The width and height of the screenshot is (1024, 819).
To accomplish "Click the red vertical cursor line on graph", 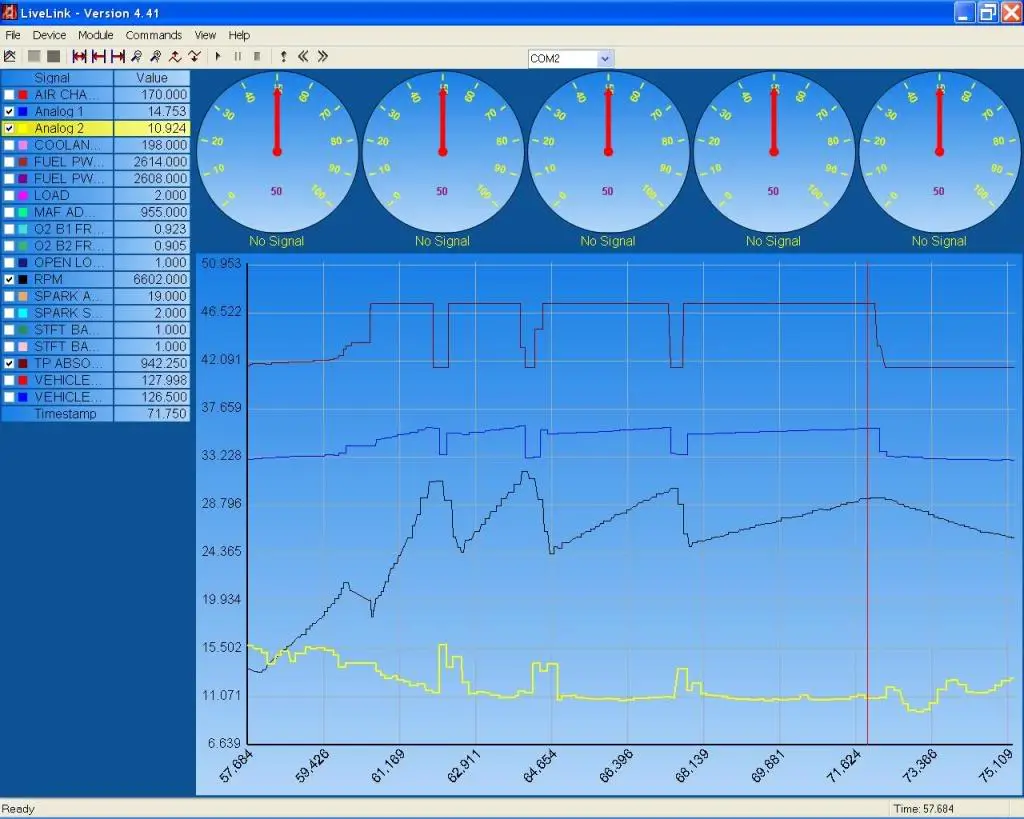I will pos(867,503).
